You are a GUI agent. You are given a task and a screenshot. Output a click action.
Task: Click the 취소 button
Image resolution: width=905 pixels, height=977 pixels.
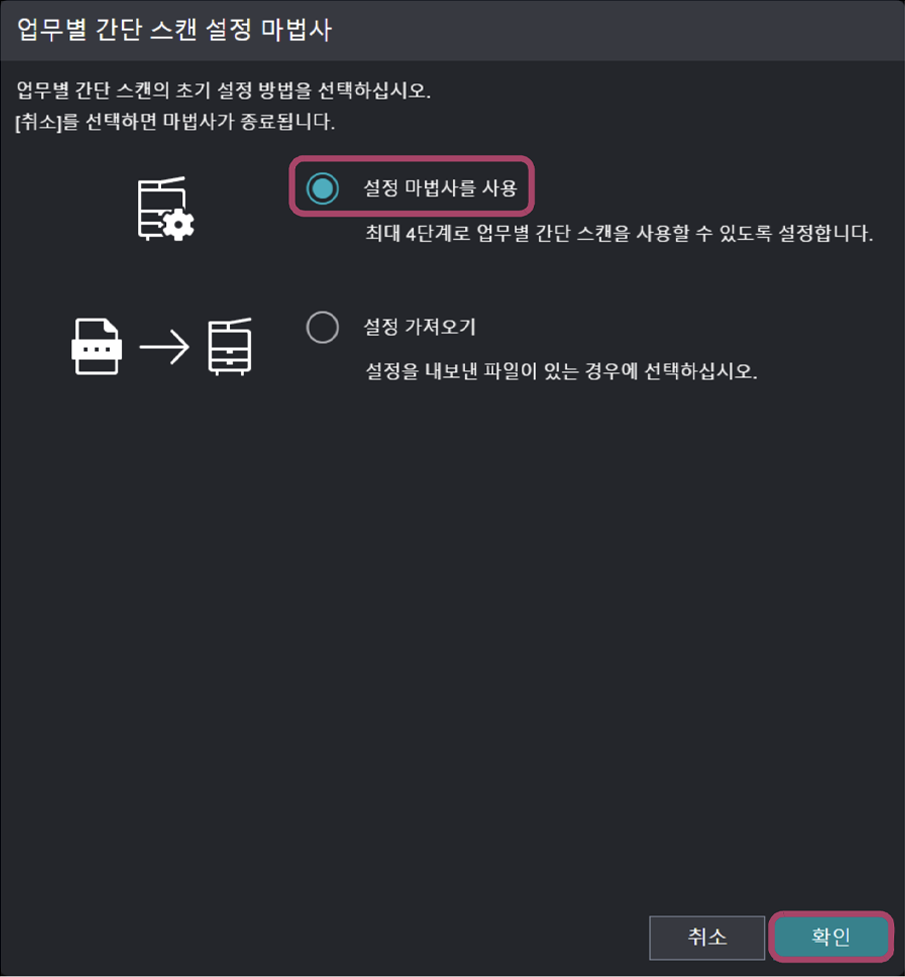point(707,937)
